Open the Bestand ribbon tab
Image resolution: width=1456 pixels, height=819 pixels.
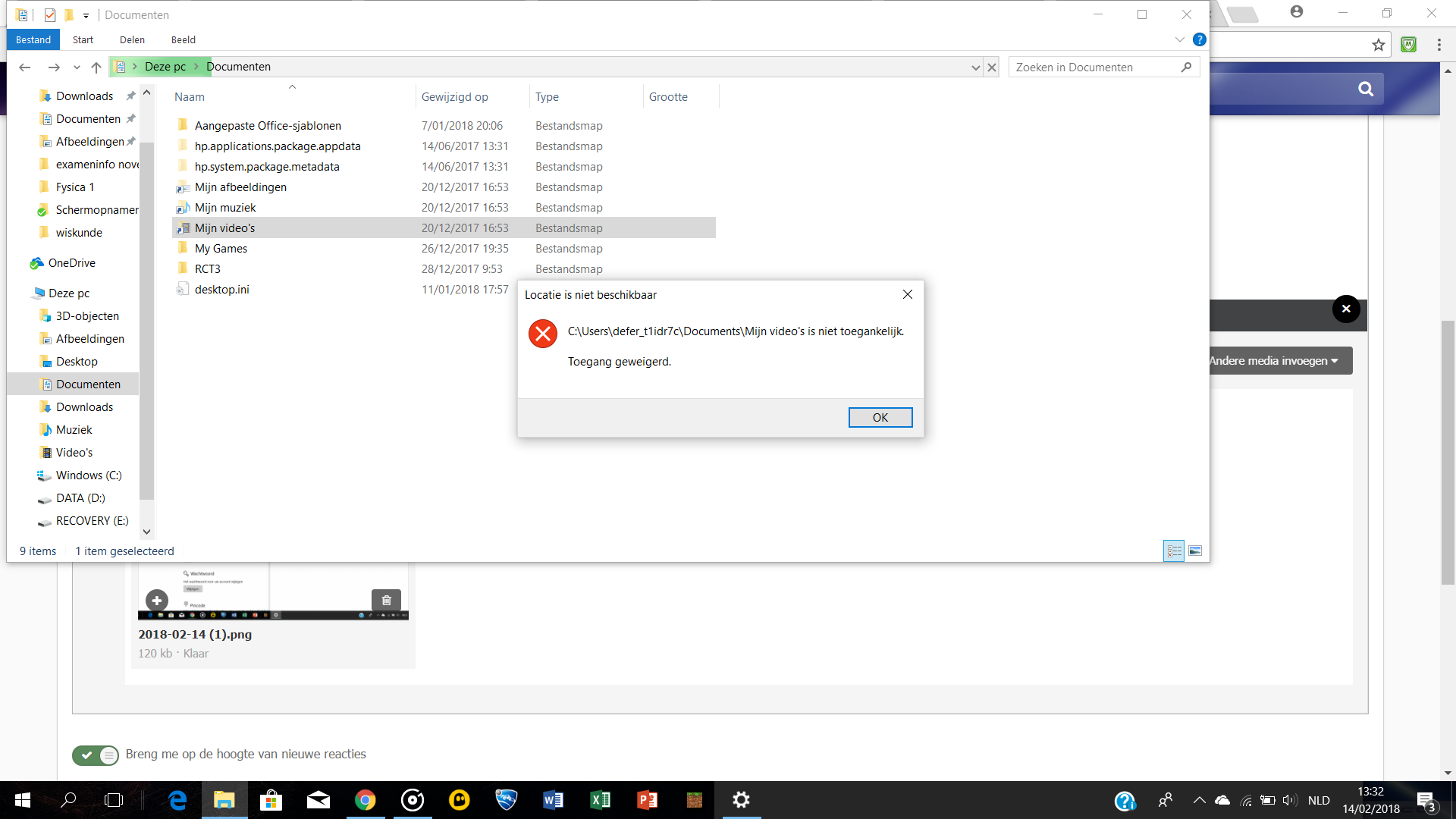click(x=33, y=39)
